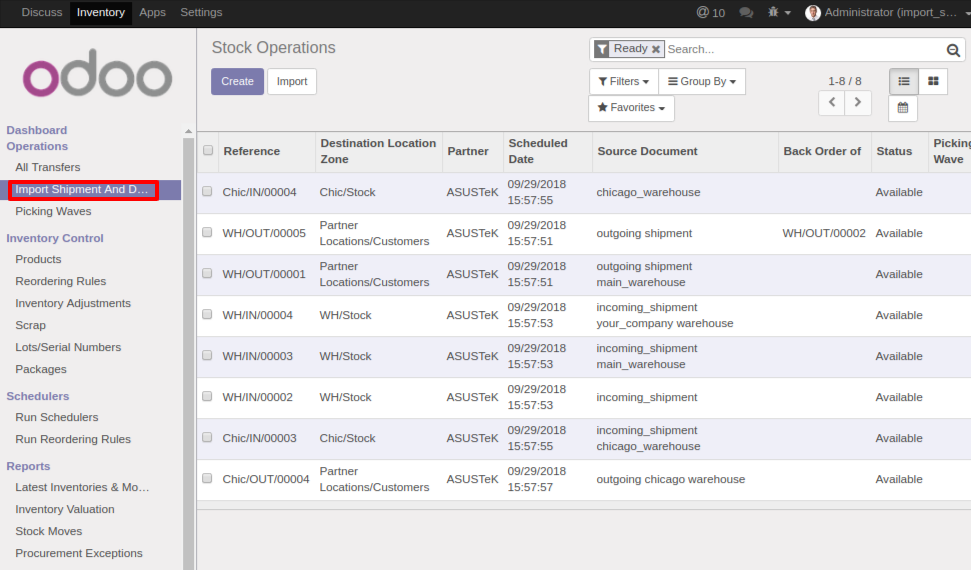The height and width of the screenshot is (570, 971).
Task: Switch to kanban view
Action: pyautogui.click(x=933, y=81)
